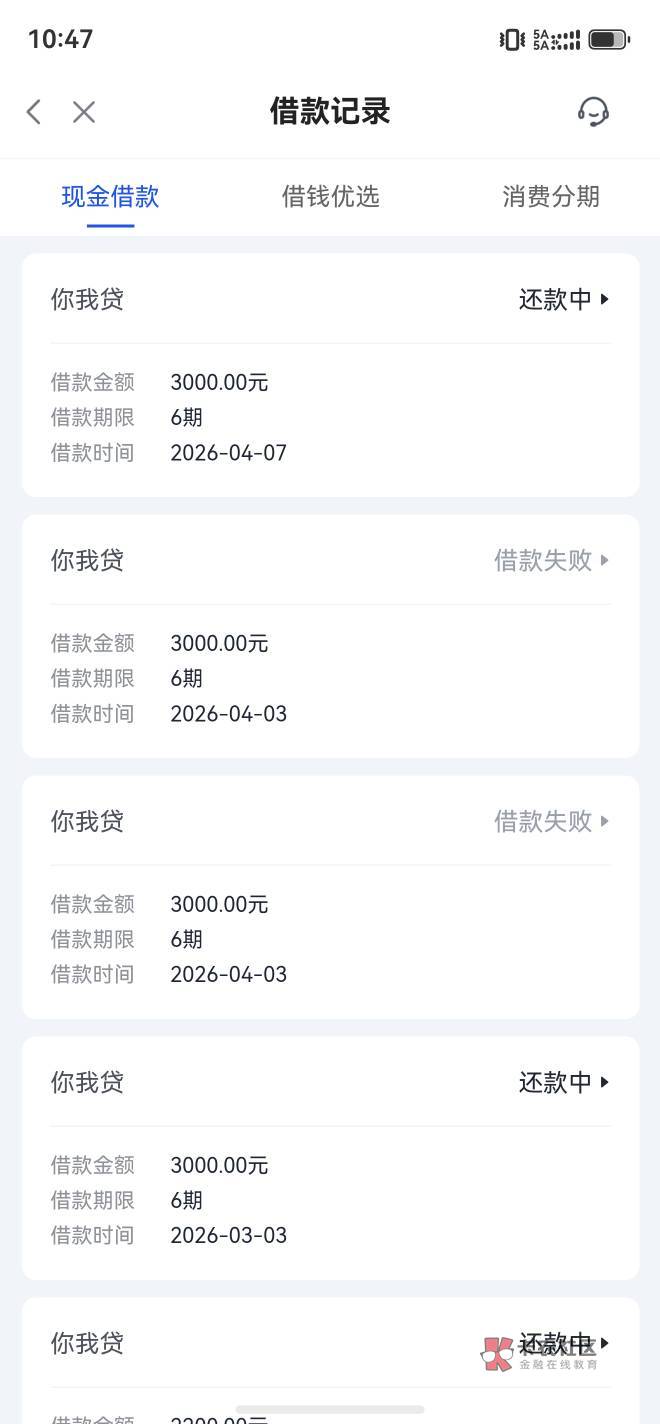660x1424 pixels.
Task: Tap the watermark logo icon at bottom right
Action: point(497,1354)
